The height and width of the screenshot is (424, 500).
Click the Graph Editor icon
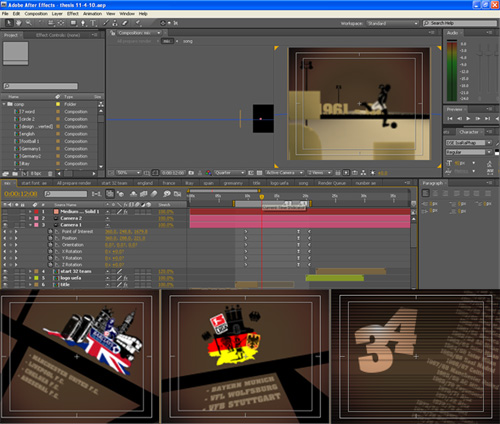pyautogui.click(x=177, y=194)
